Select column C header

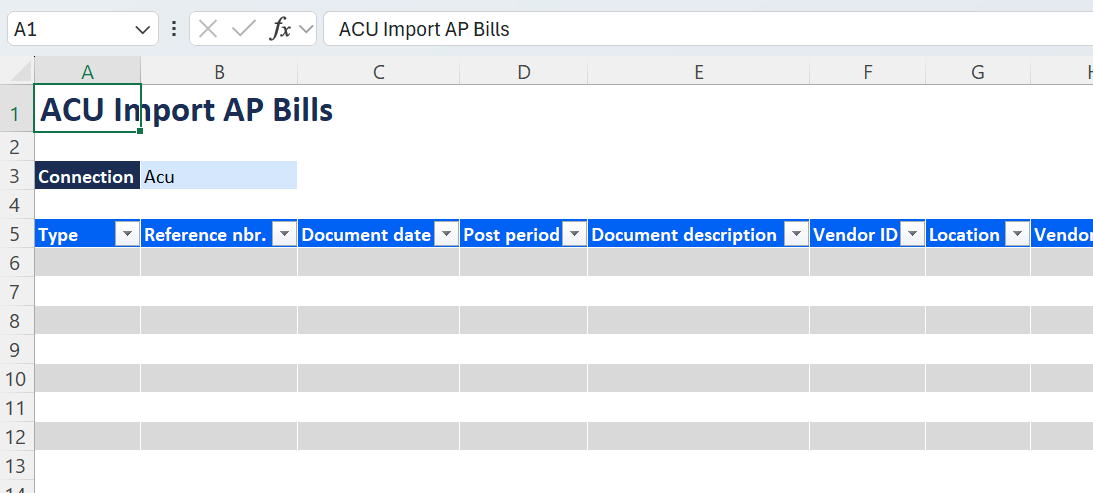pos(378,72)
